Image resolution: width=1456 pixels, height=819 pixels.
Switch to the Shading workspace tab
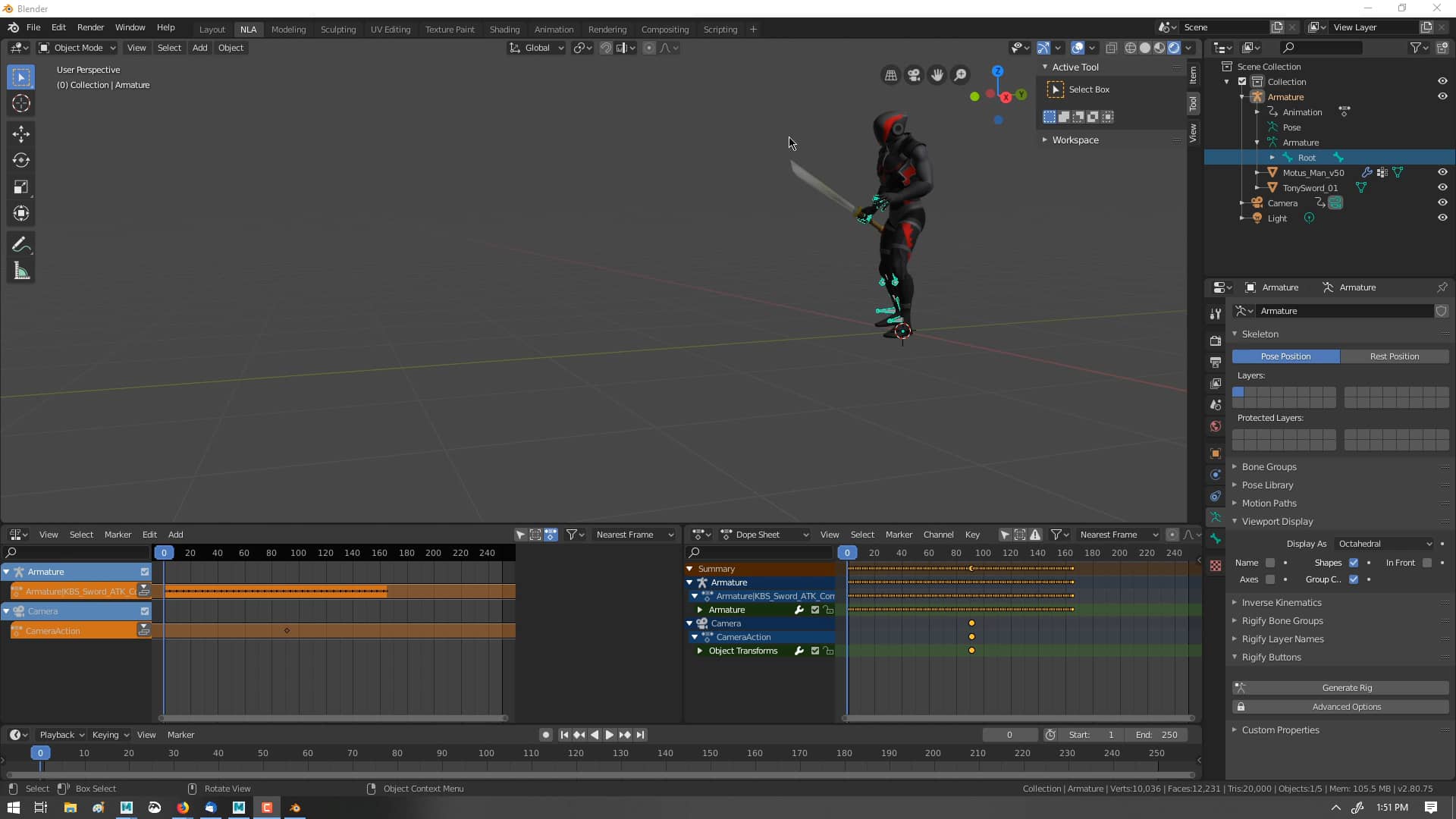coord(504,29)
